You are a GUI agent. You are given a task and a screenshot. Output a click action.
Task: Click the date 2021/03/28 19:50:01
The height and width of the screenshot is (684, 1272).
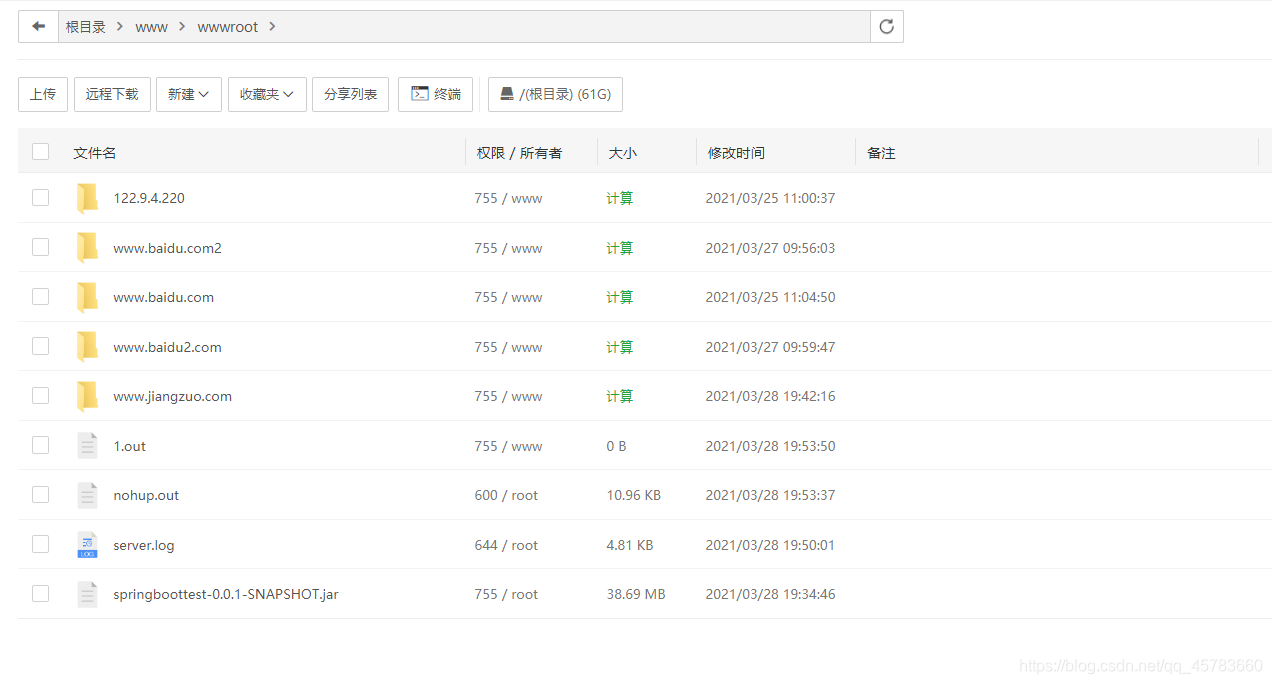pyautogui.click(x=770, y=545)
